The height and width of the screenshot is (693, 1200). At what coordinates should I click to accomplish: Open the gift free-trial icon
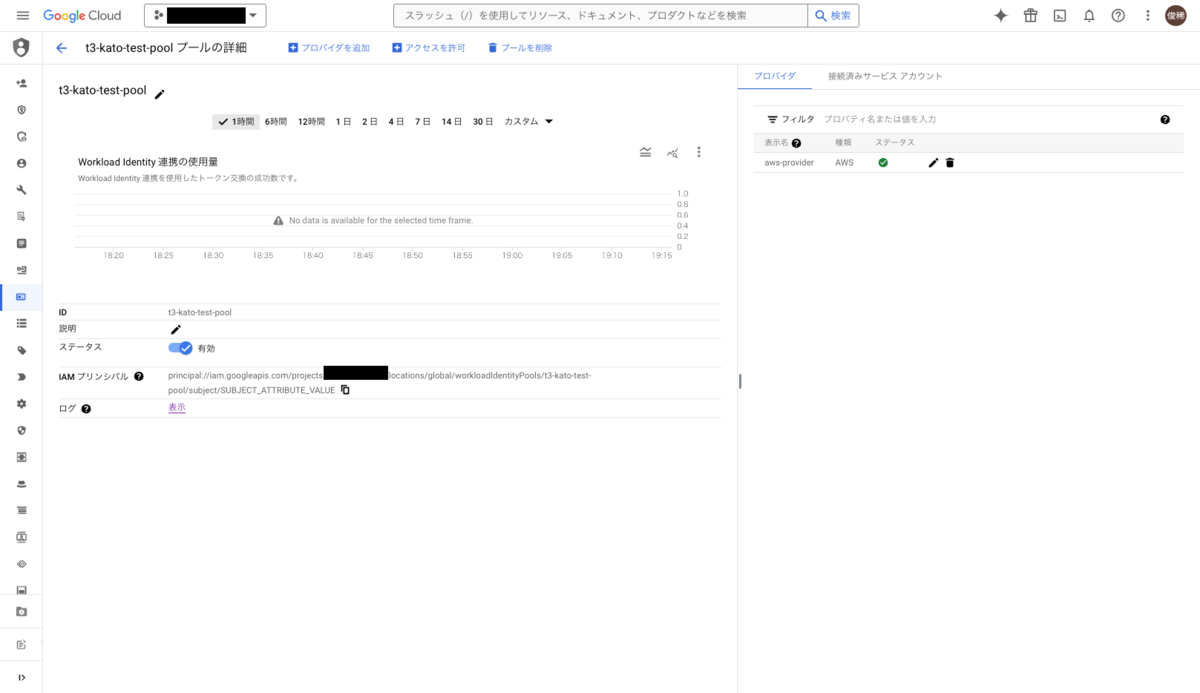coord(1030,16)
